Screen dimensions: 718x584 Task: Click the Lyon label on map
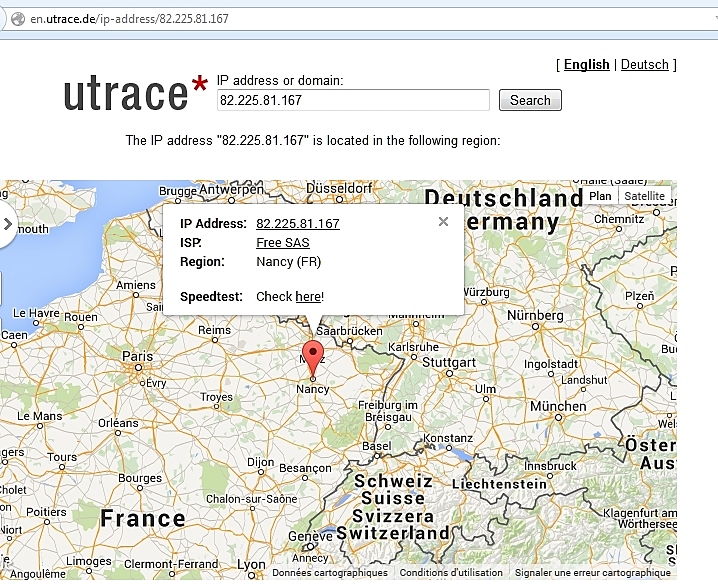tap(251, 564)
